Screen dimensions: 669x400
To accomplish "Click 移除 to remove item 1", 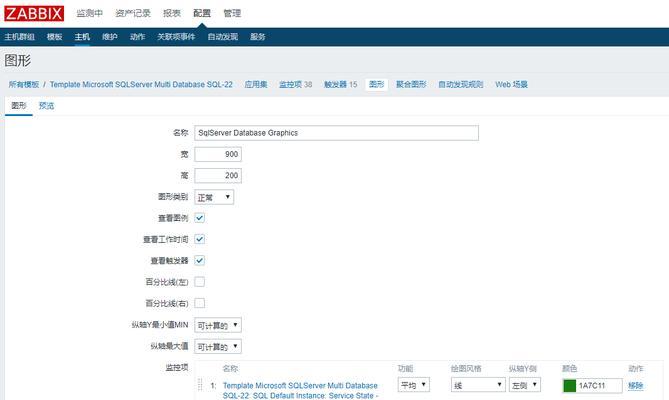I will click(635, 386).
